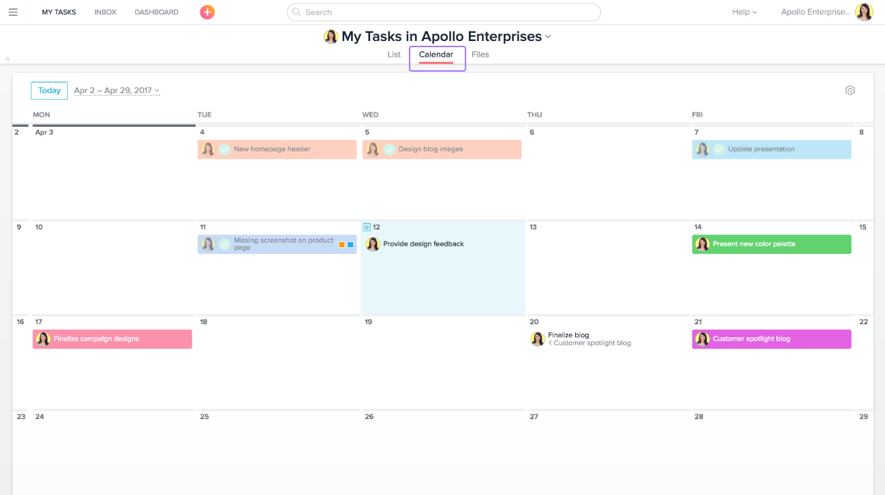Screen dimensions: 885x495
Task: Select the date cell for the 26th
Action: [x=443, y=453]
